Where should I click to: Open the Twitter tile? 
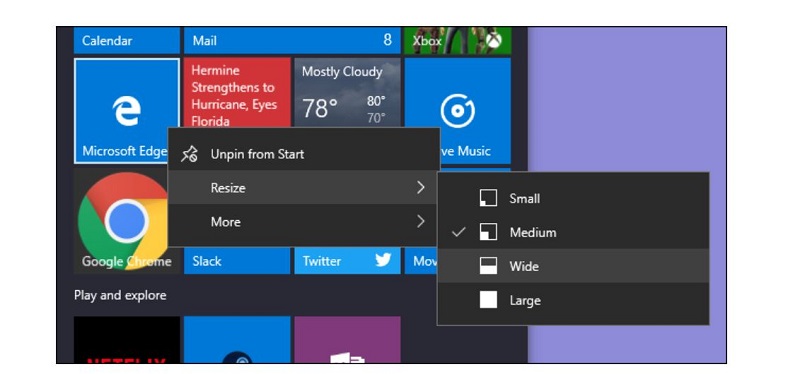347,261
